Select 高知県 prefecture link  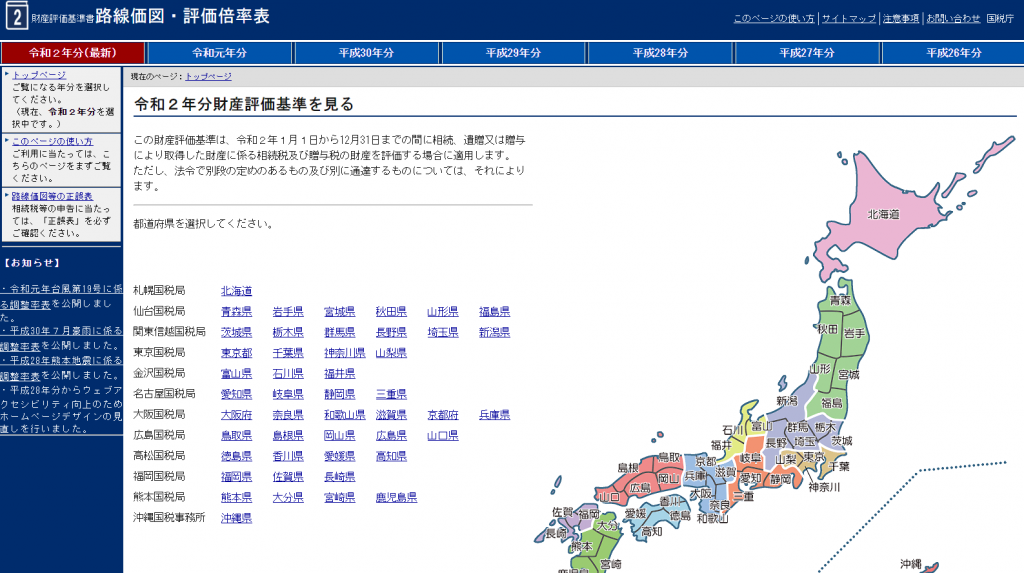point(391,456)
